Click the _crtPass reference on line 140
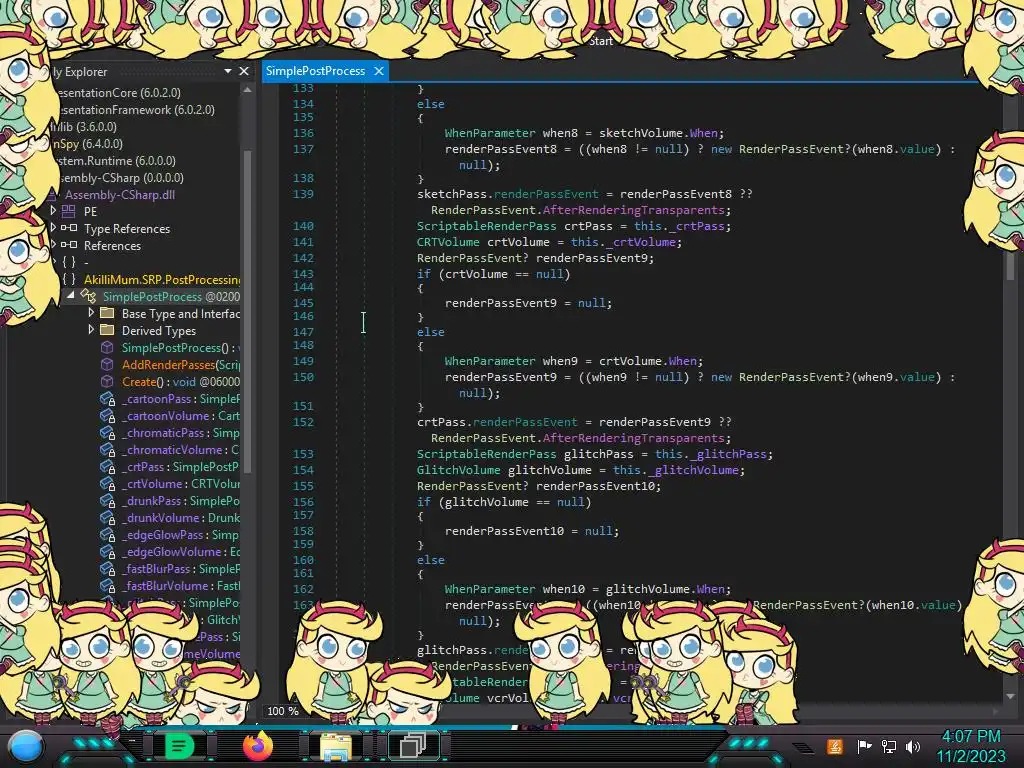The width and height of the screenshot is (1024, 768). coord(697,226)
